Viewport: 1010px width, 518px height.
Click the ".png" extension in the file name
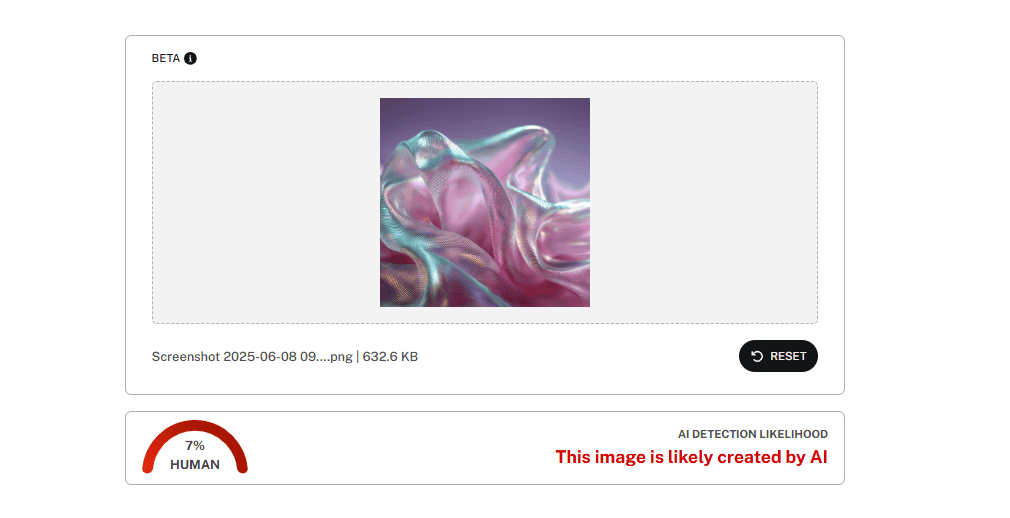[339, 357]
